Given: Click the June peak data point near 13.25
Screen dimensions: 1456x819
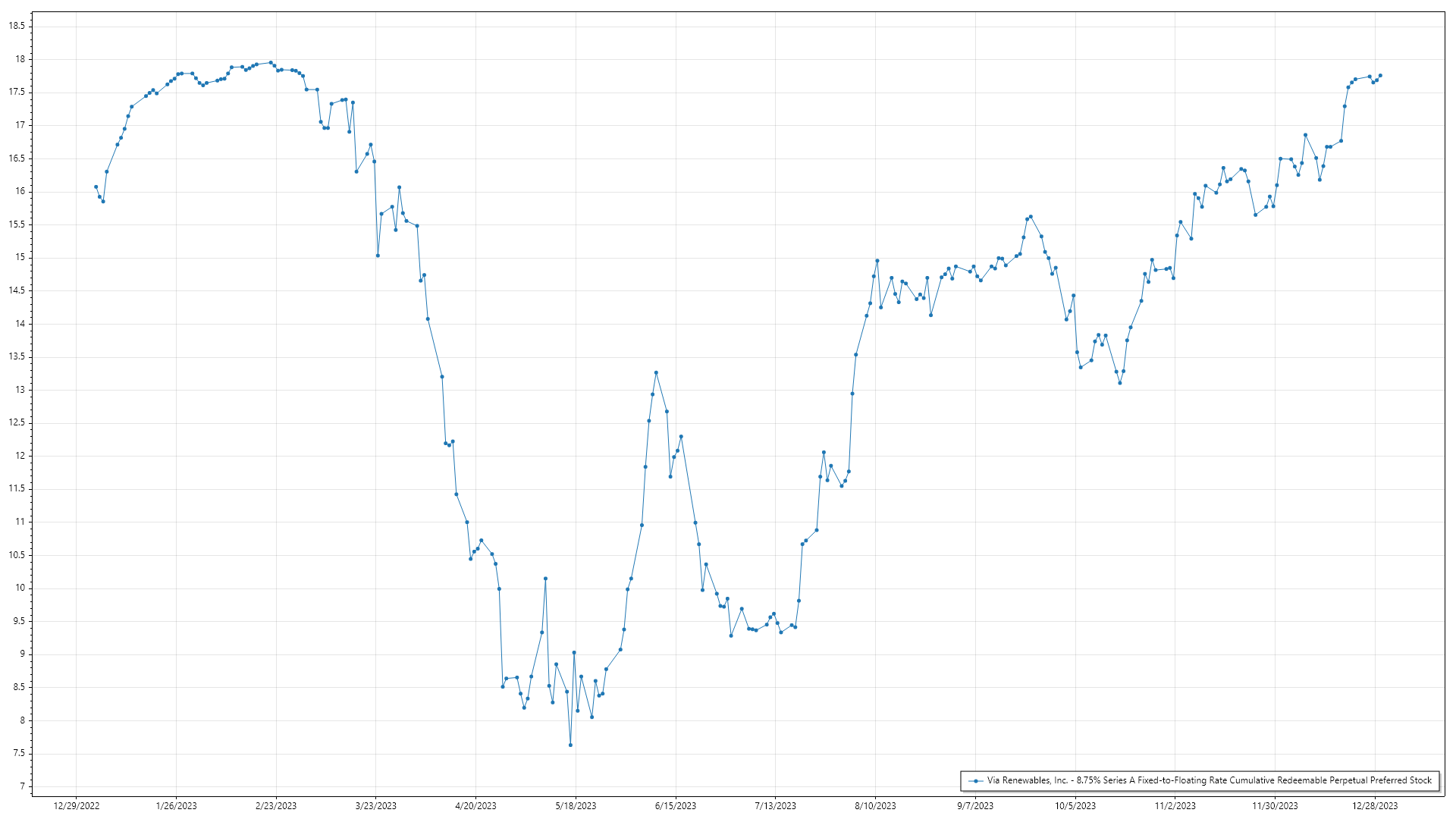Looking at the screenshot, I should (656, 372).
